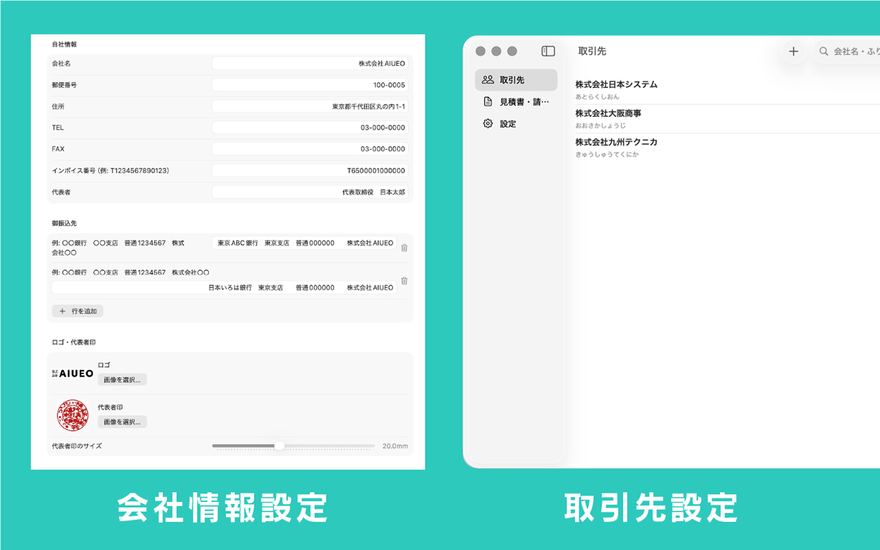
Task: Delete the 日本いろは銀行 bank row with trash icon
Action: pos(404,281)
